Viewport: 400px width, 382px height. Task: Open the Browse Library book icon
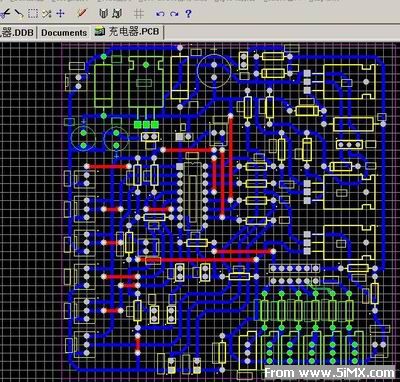coord(104,14)
